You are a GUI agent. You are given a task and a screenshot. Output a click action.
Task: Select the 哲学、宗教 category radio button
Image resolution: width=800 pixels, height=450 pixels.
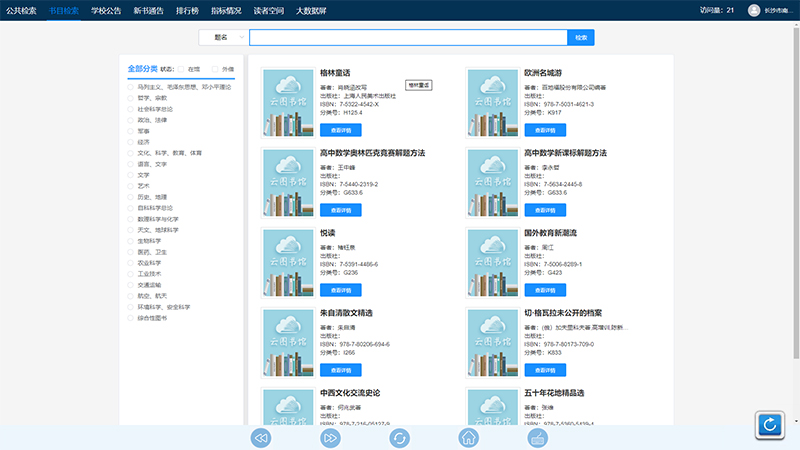click(130, 98)
